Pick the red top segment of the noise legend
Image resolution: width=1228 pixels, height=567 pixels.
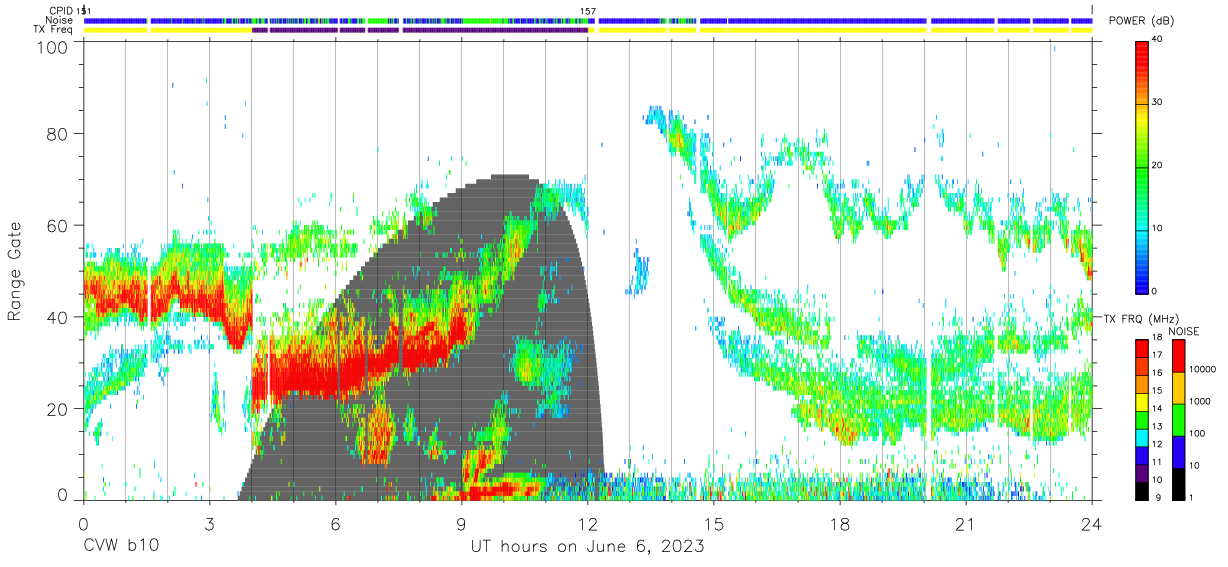tap(1178, 356)
